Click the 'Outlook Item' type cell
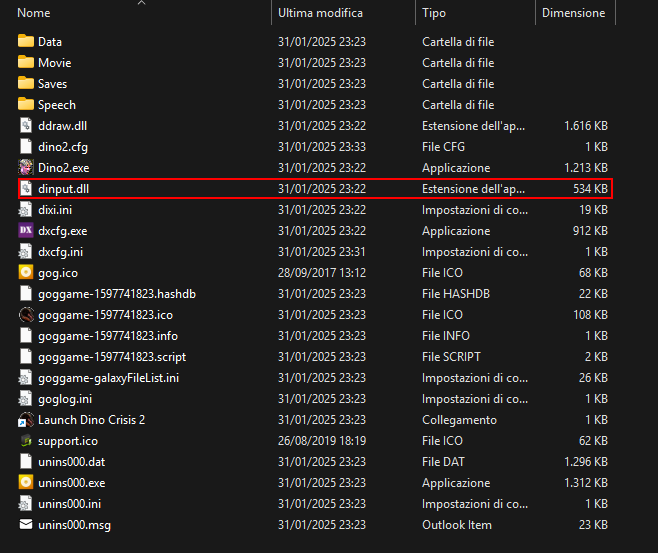The image size is (658, 553). pos(457,525)
